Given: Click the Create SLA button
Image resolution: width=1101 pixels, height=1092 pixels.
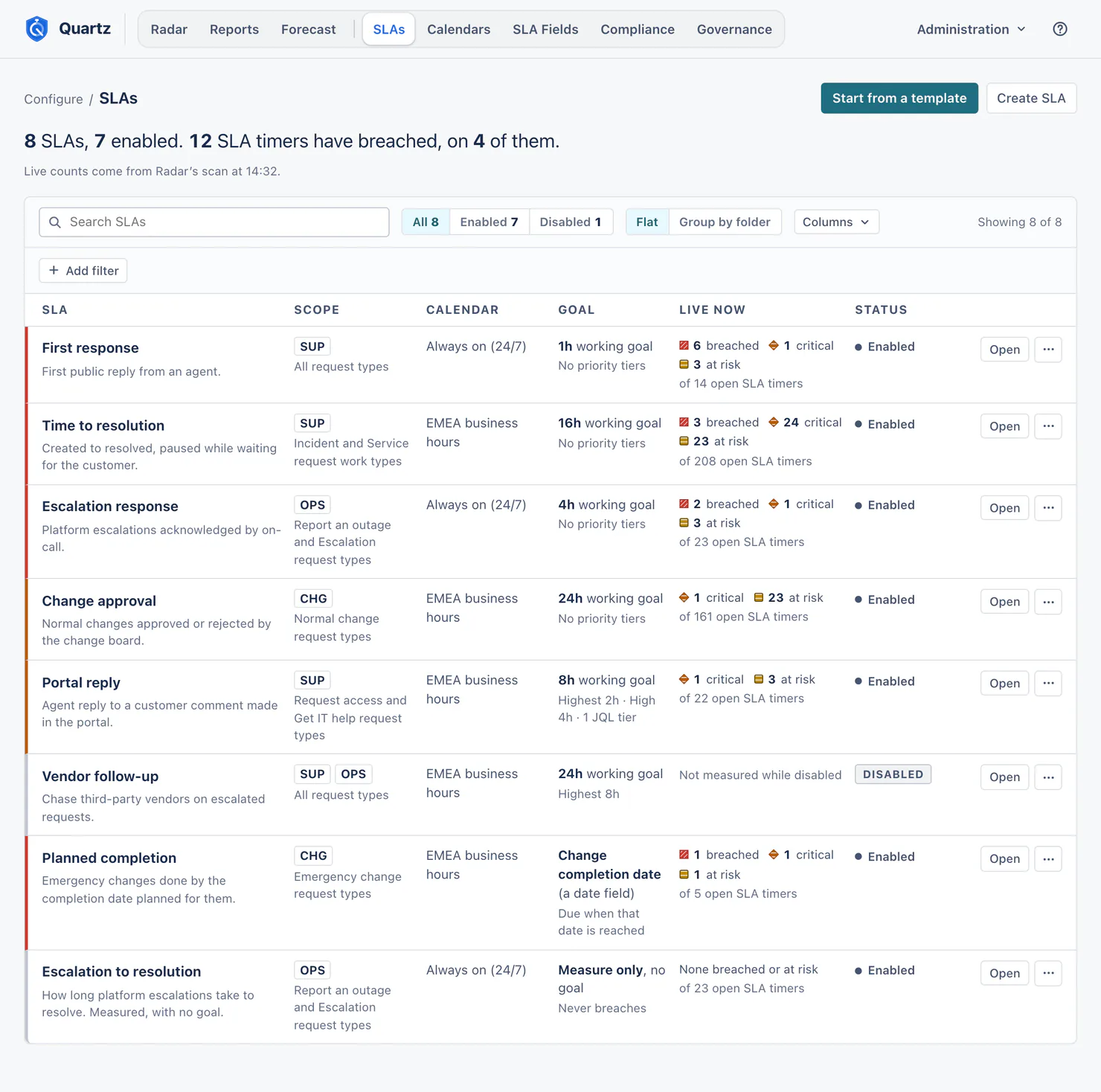Looking at the screenshot, I should tap(1031, 98).
